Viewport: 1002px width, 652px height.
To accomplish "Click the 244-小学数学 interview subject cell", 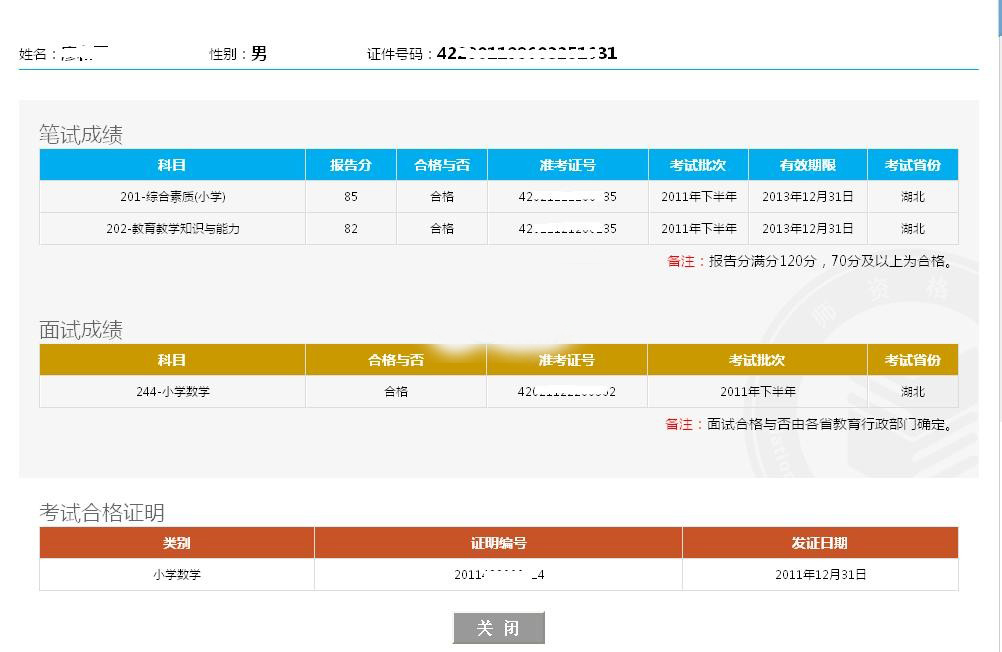I will [x=173, y=392].
